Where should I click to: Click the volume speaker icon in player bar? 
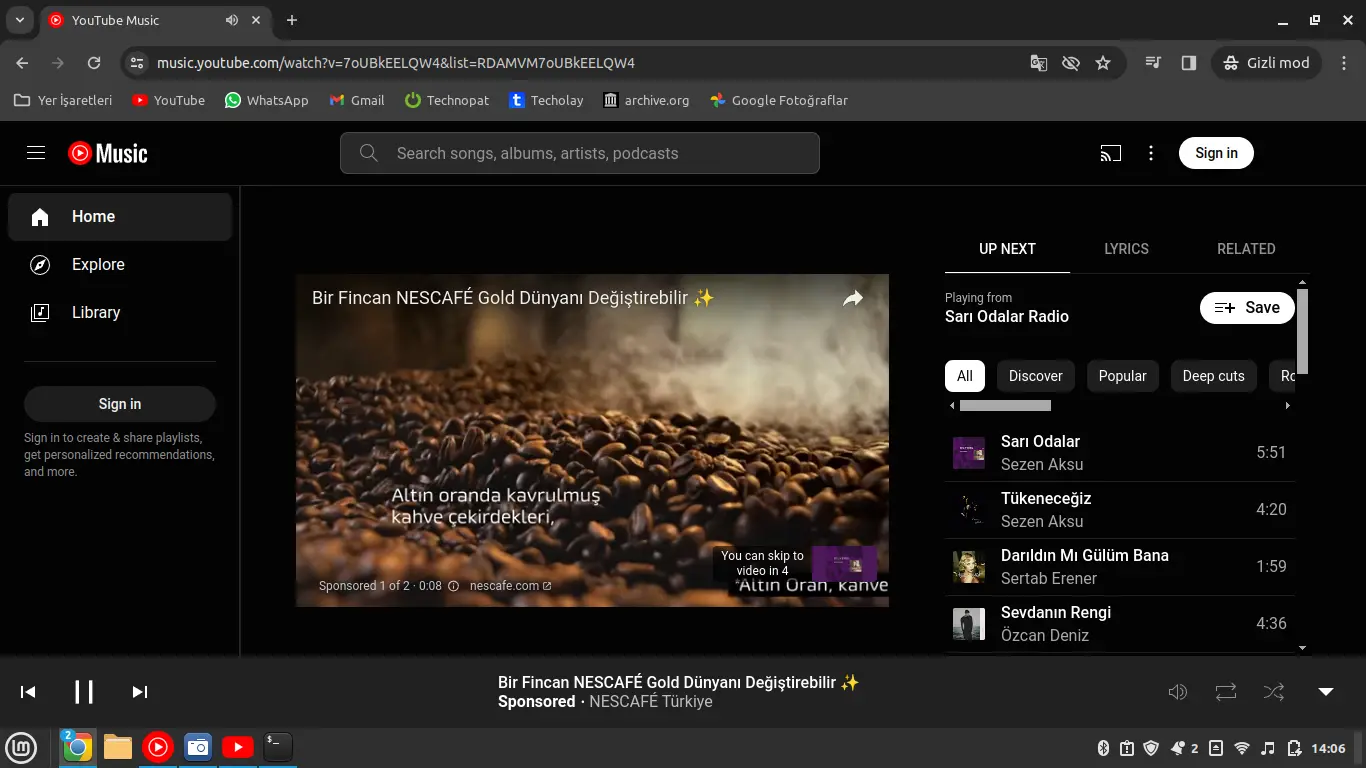pyautogui.click(x=1178, y=692)
